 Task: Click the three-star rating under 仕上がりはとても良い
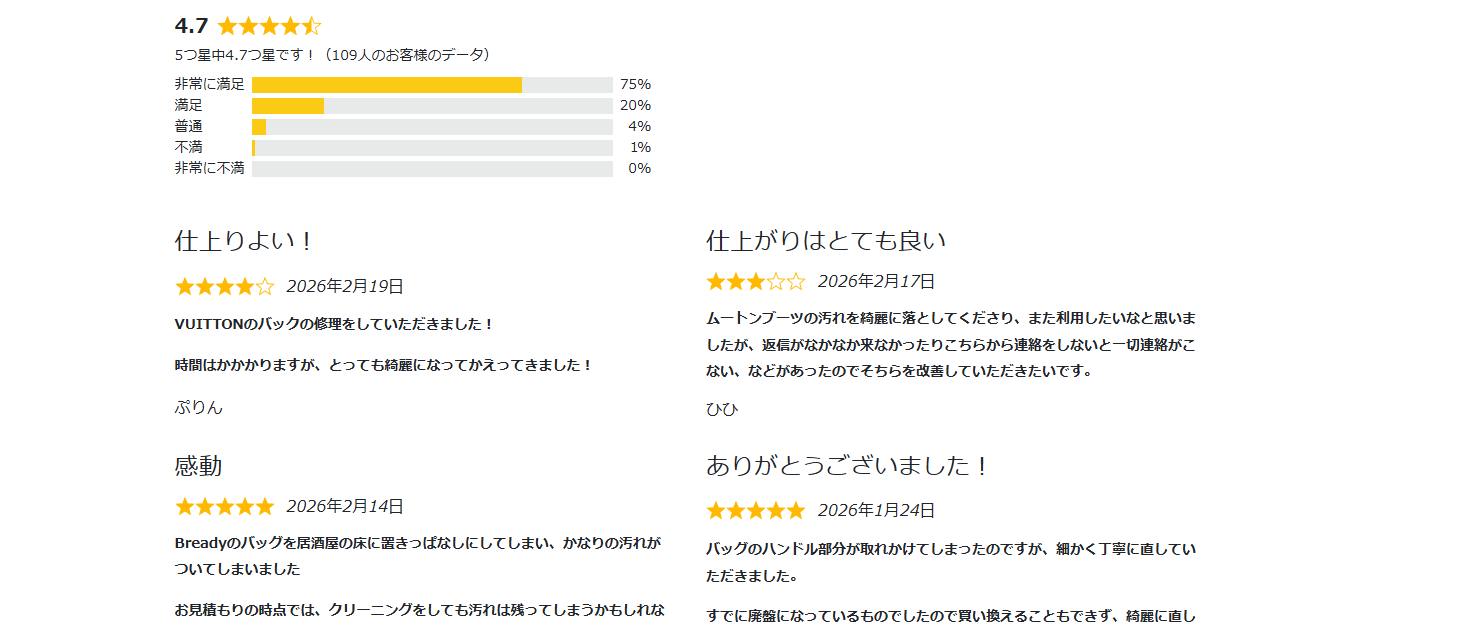pos(755,282)
